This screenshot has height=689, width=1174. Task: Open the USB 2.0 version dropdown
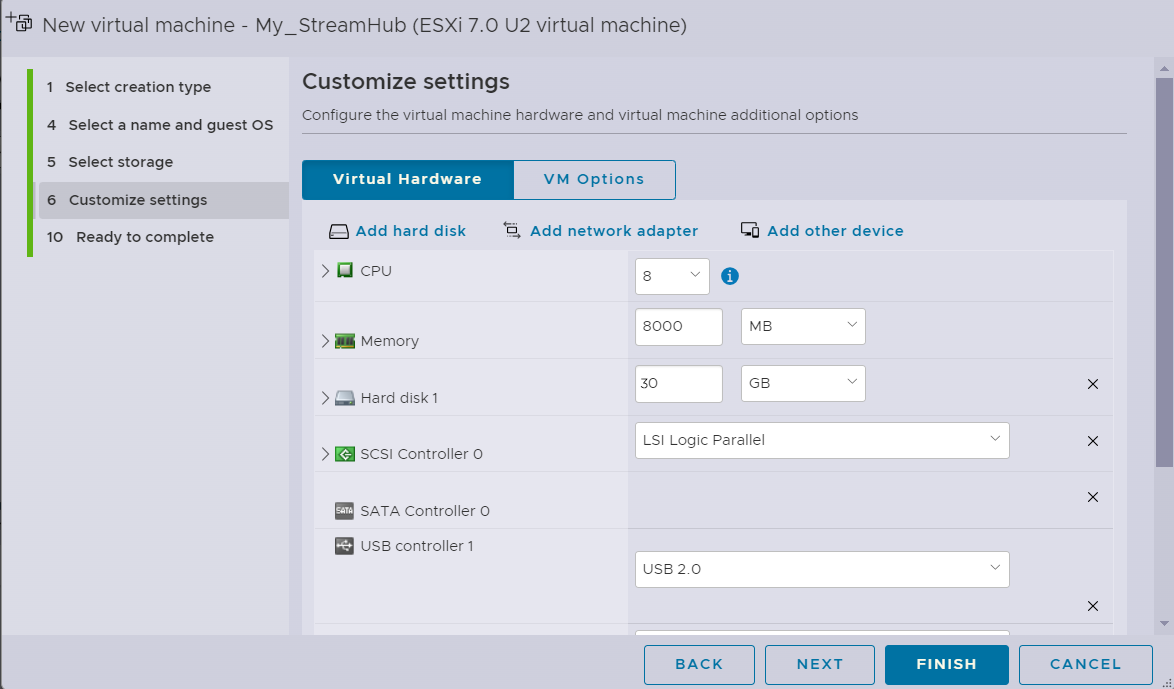tap(822, 569)
